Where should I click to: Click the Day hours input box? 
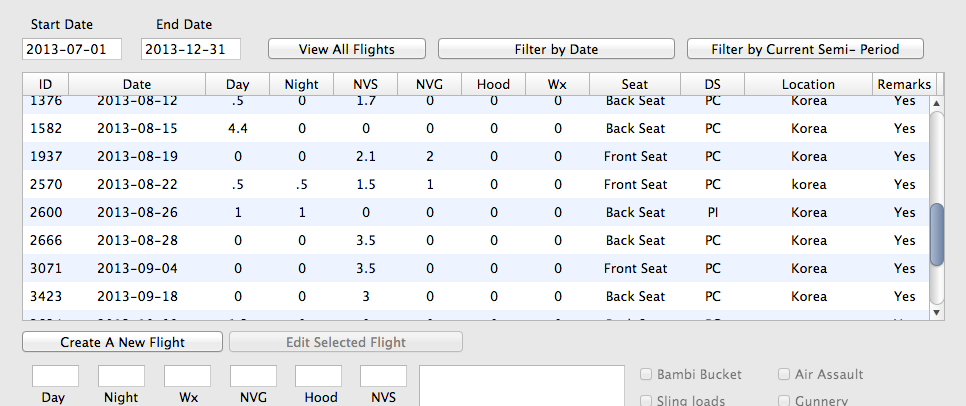click(x=55, y=376)
